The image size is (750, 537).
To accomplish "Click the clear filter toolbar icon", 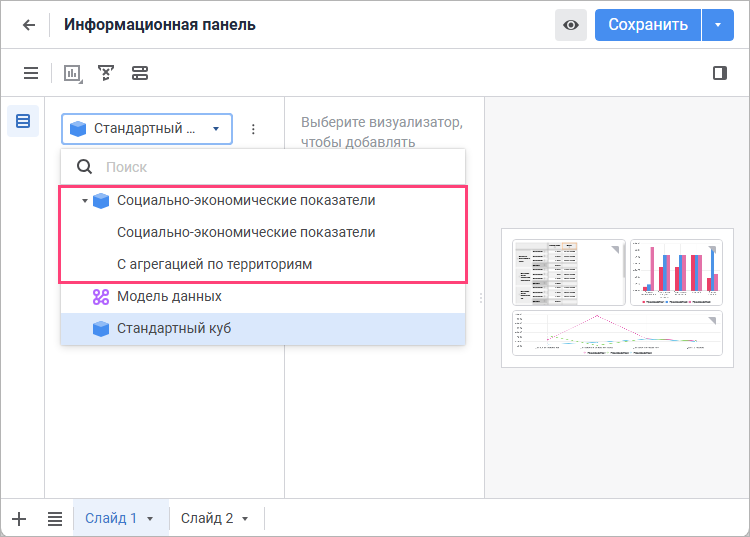I will click(105, 73).
